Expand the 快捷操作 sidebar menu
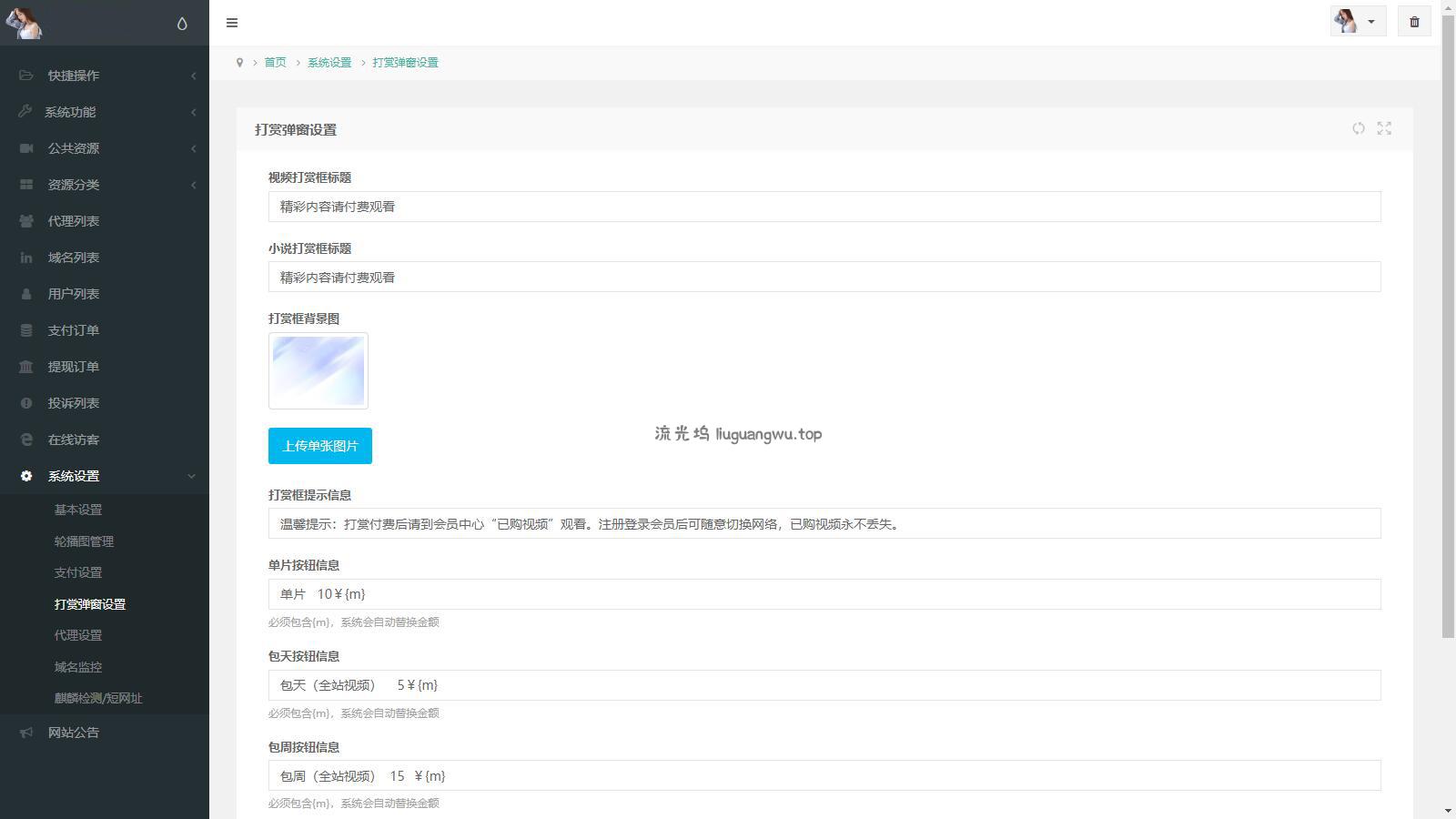 74,76
